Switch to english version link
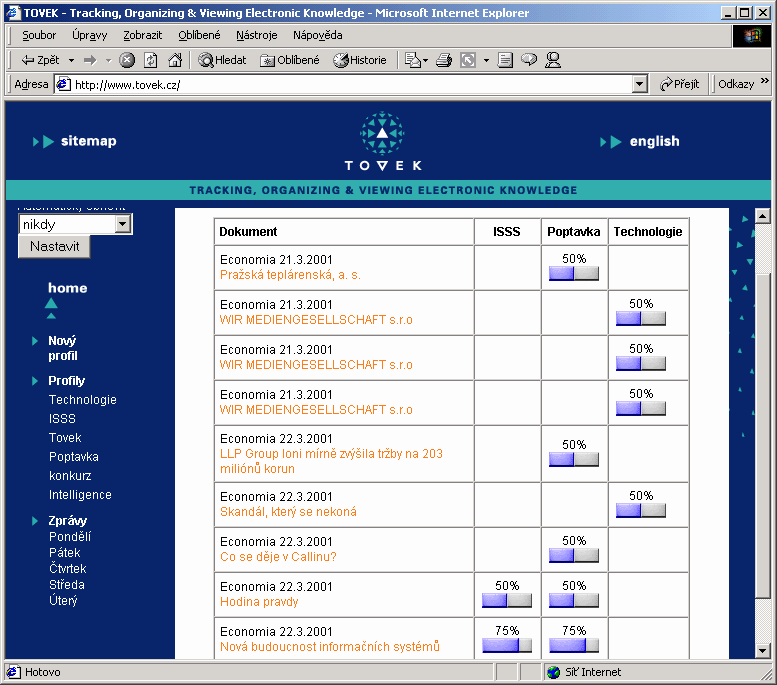 point(654,141)
